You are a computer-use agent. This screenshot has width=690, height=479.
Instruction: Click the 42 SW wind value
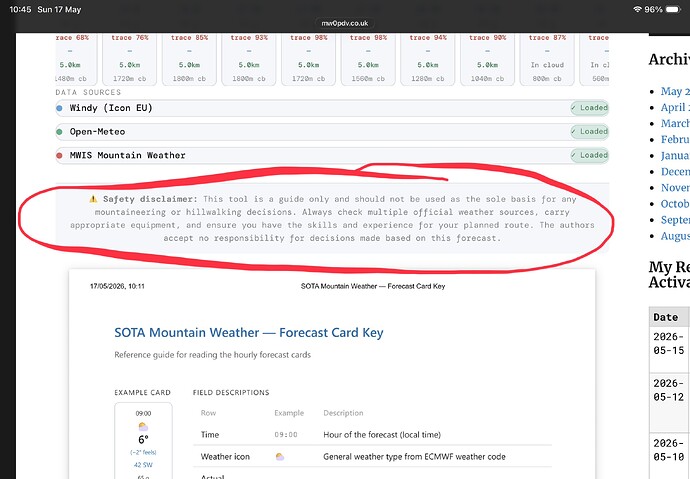point(143,465)
